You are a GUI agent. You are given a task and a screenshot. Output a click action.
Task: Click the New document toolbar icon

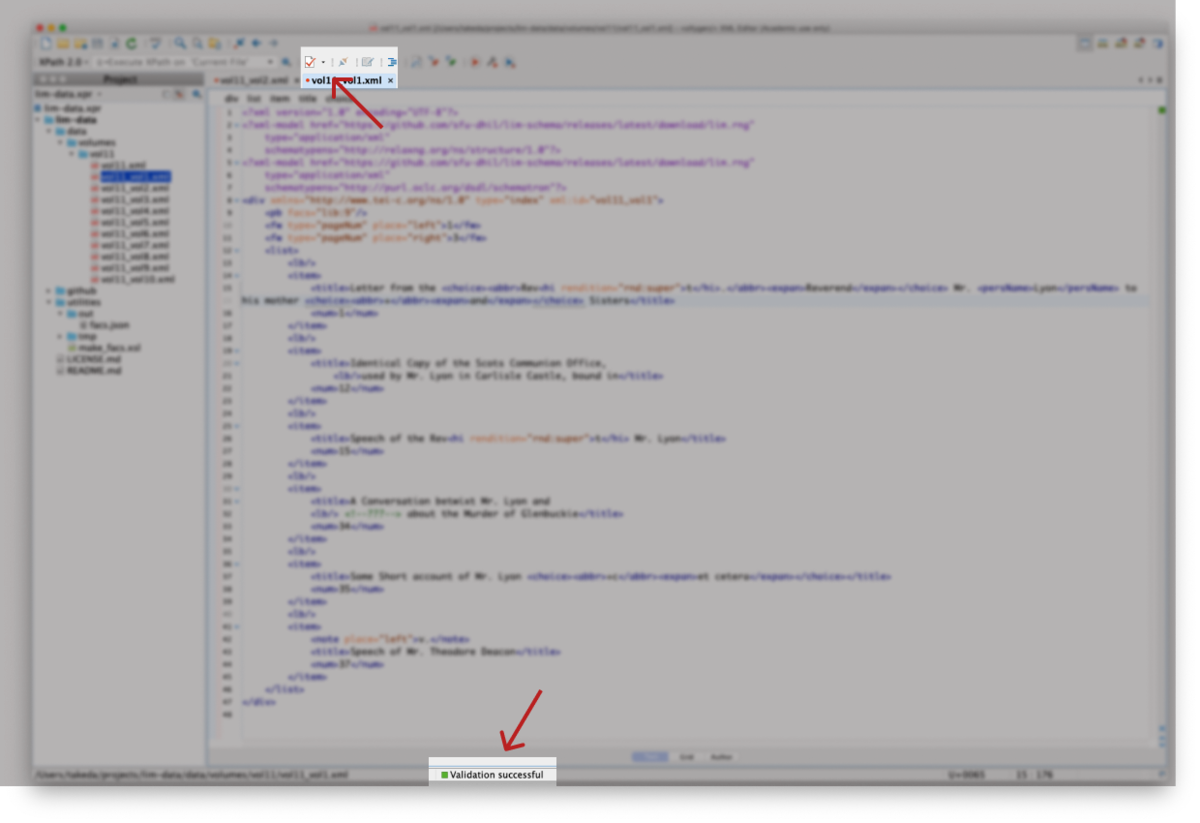pyautogui.click(x=44, y=44)
